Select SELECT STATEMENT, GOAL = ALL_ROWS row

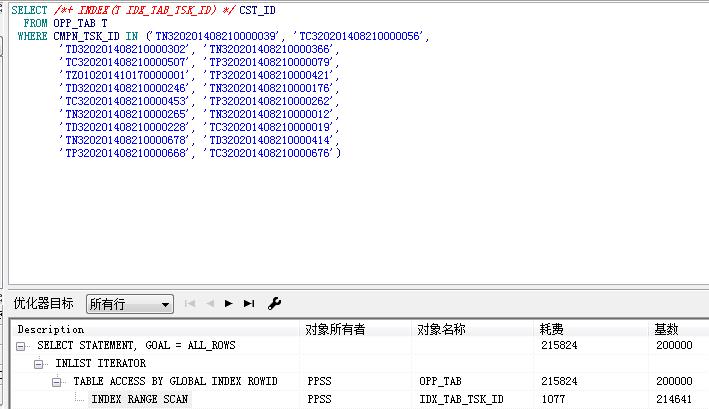click(x=136, y=346)
